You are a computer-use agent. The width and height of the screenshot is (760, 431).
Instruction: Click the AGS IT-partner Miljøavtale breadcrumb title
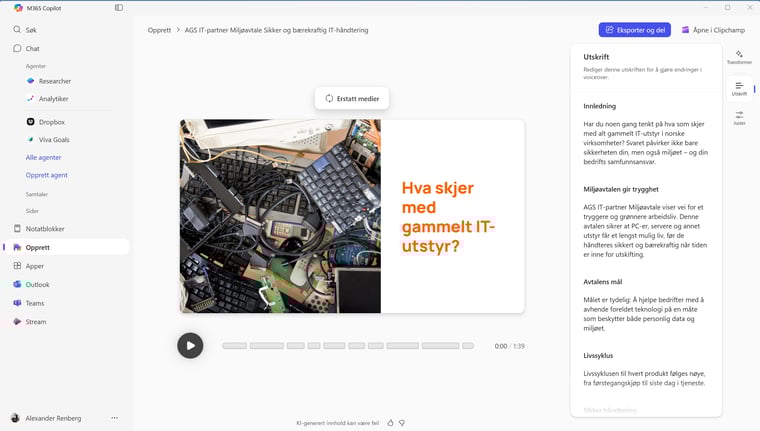pos(276,30)
